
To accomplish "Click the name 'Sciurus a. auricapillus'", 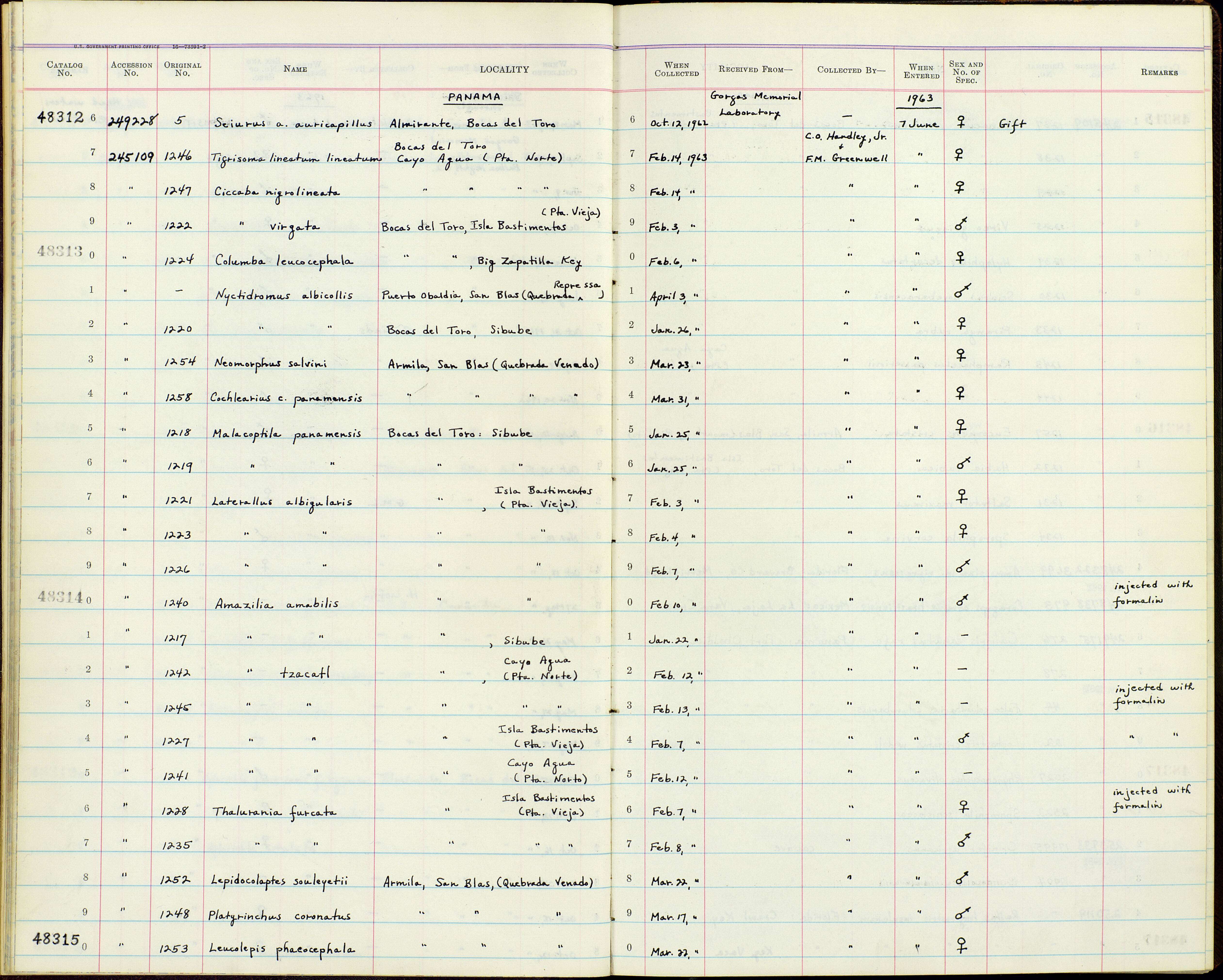I will (293, 124).
